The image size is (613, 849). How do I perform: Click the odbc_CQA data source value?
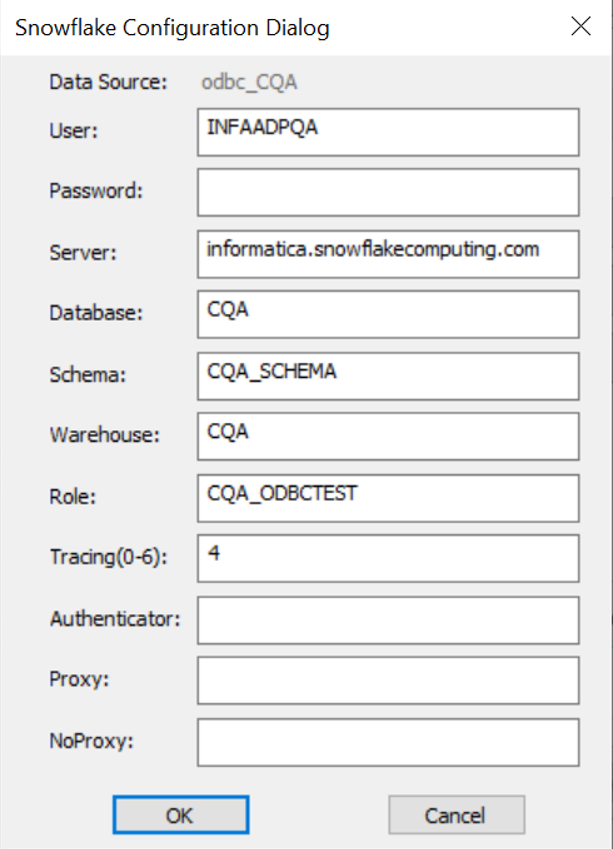[x=249, y=83]
